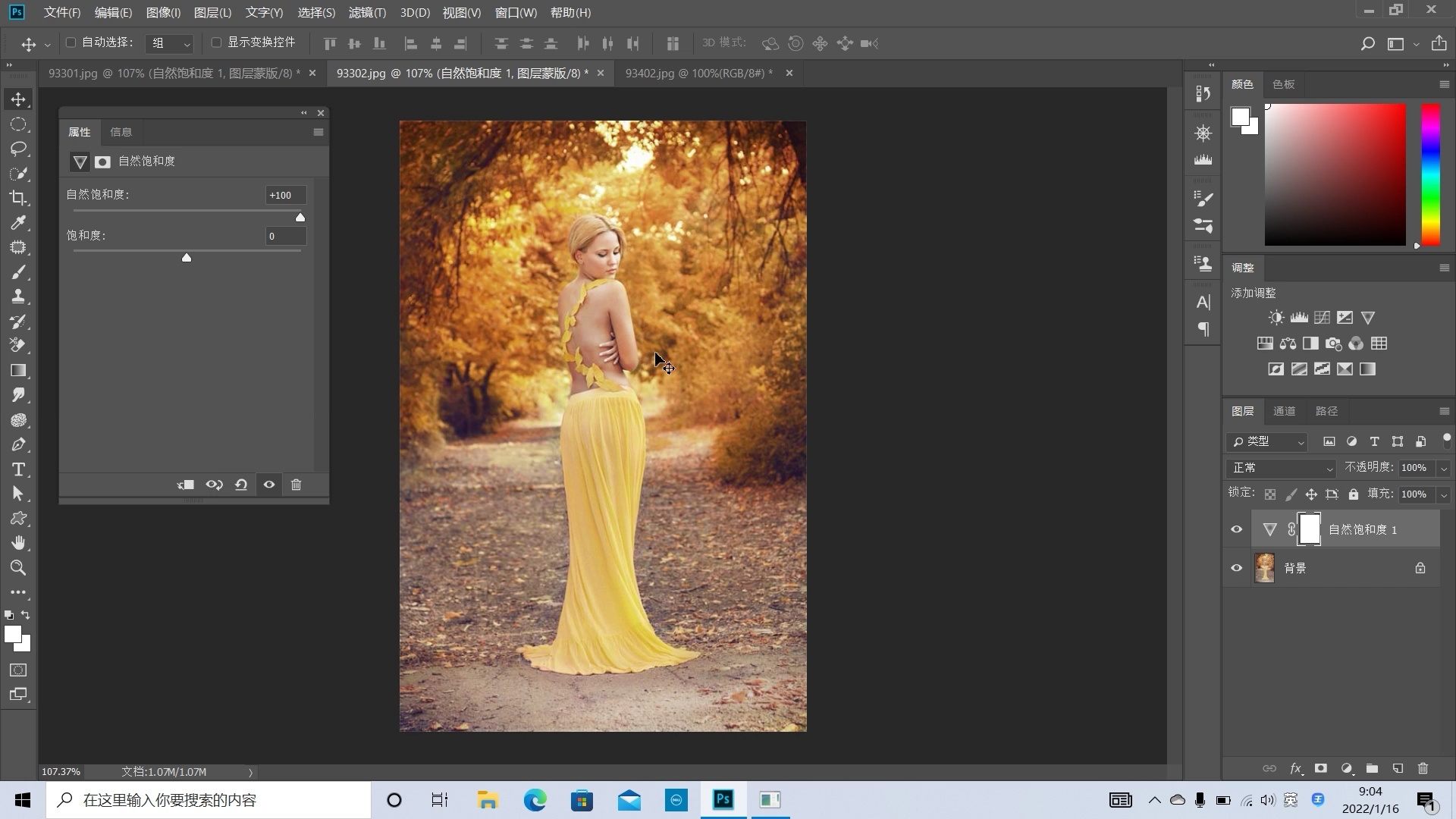Screen dimensions: 1456x819
Task: Switch to the 93402.jpg document tab
Action: [698, 73]
